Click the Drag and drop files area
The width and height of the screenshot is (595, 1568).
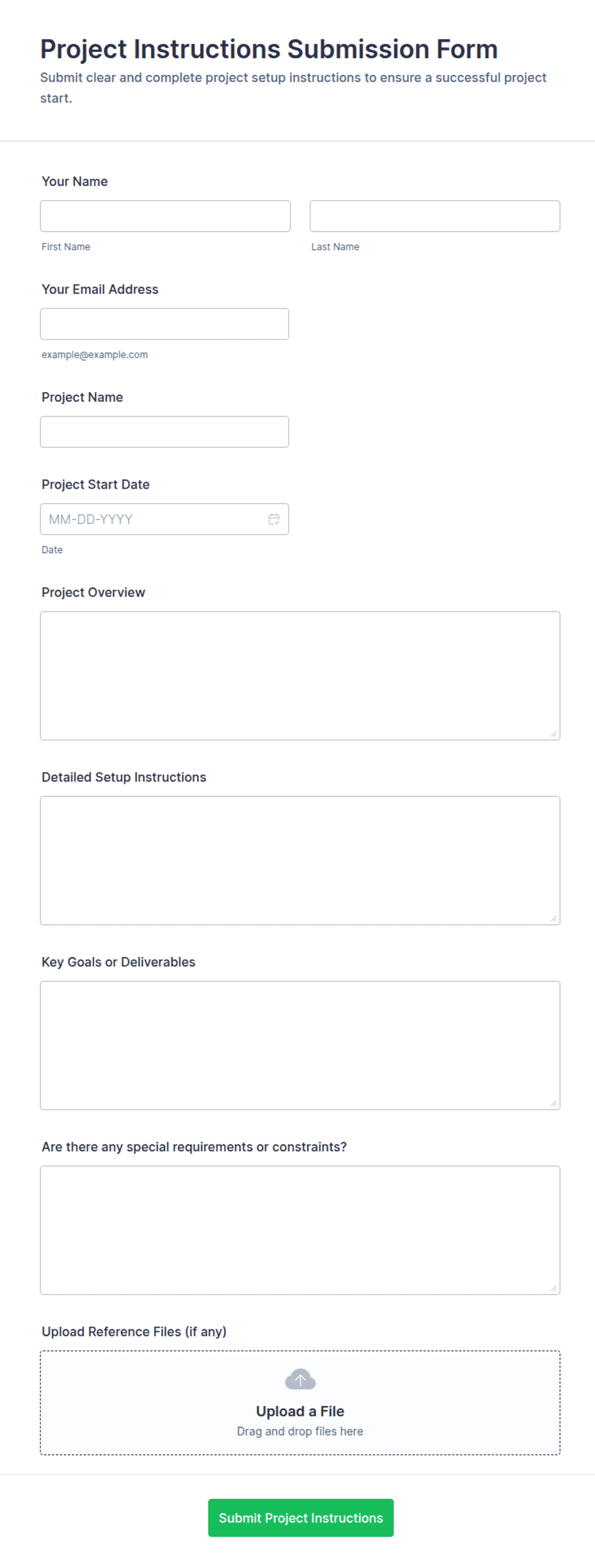pos(300,1402)
